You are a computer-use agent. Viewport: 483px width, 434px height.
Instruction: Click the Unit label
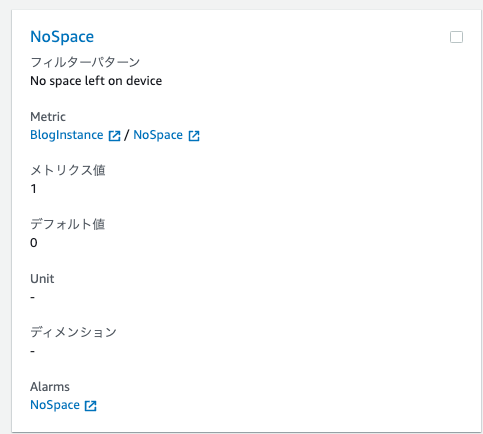click(42, 279)
